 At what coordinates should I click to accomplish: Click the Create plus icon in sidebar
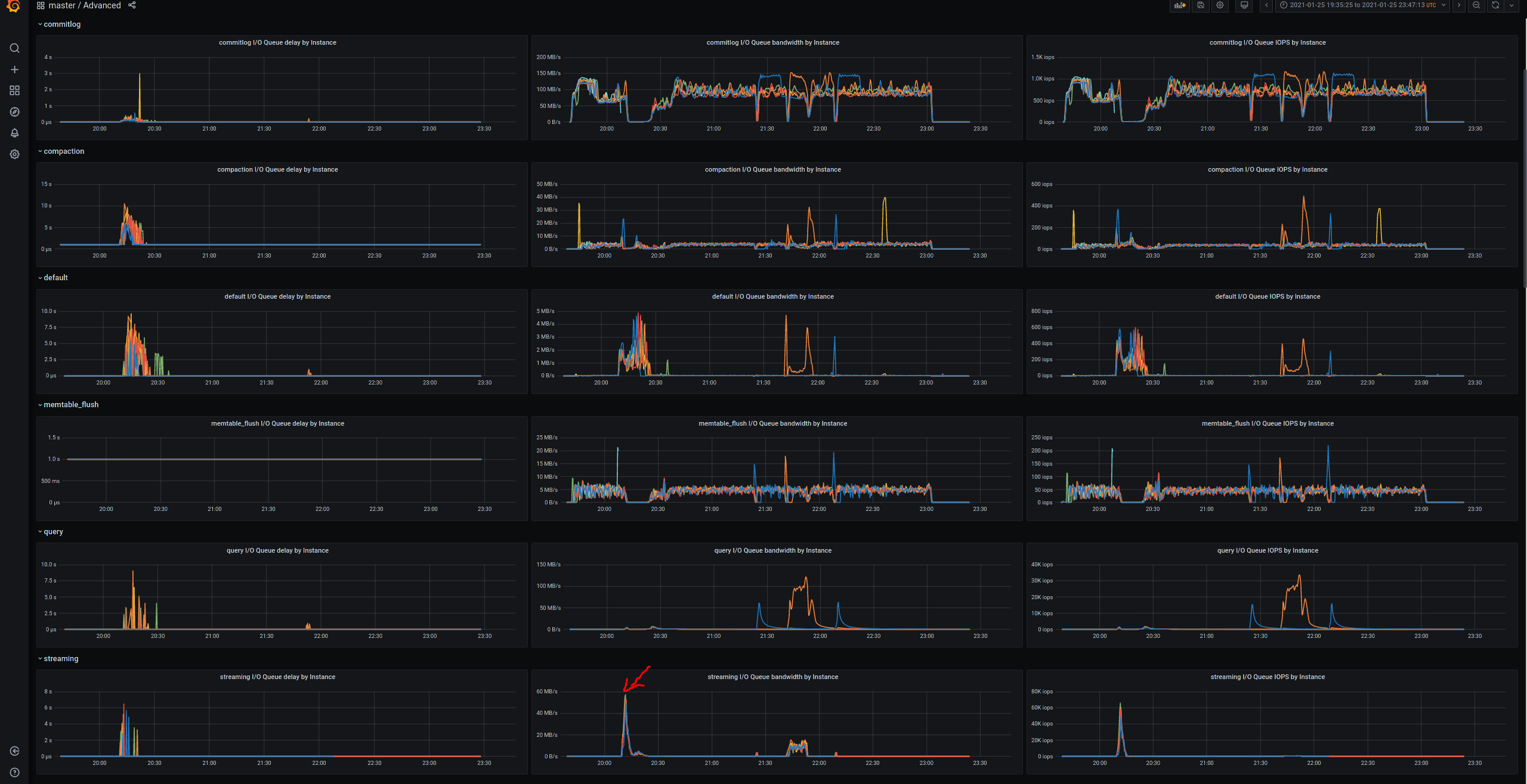click(15, 70)
